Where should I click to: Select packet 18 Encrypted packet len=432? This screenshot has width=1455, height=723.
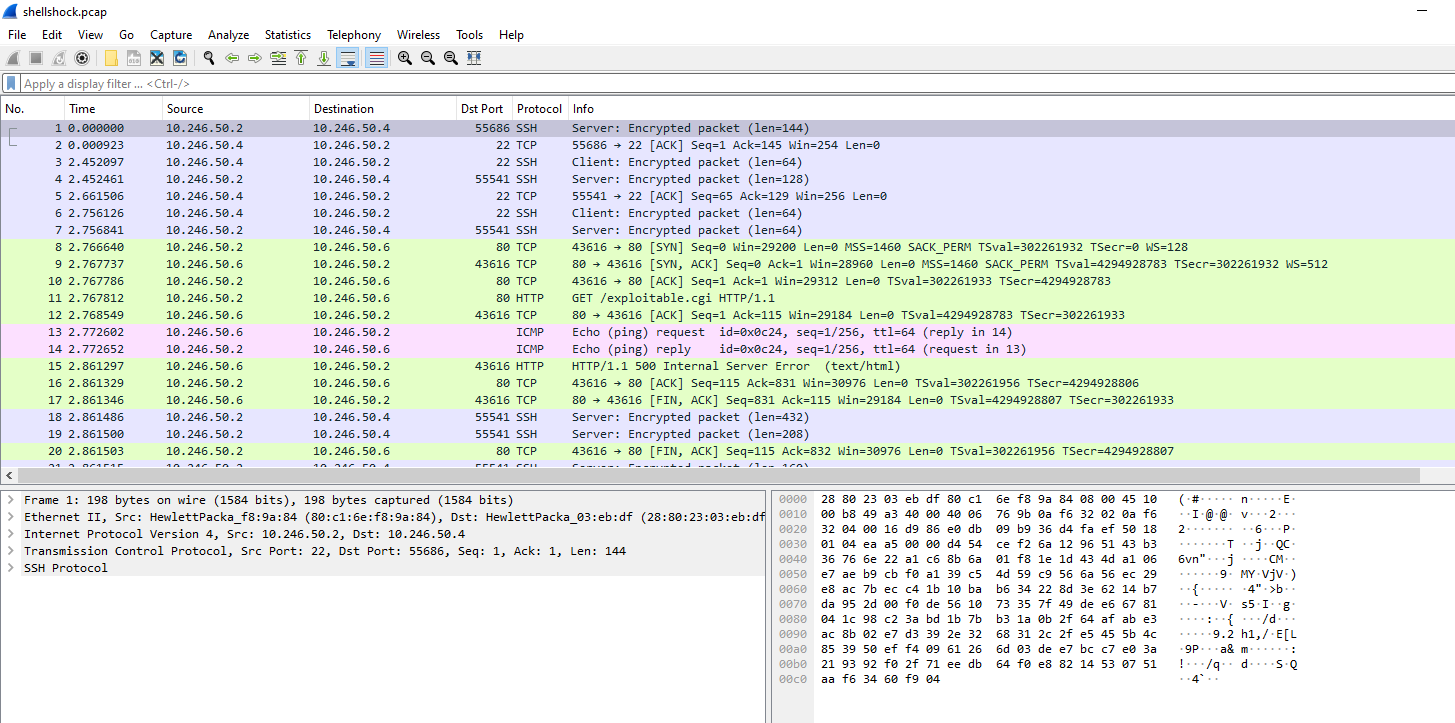pyautogui.click(x=727, y=417)
